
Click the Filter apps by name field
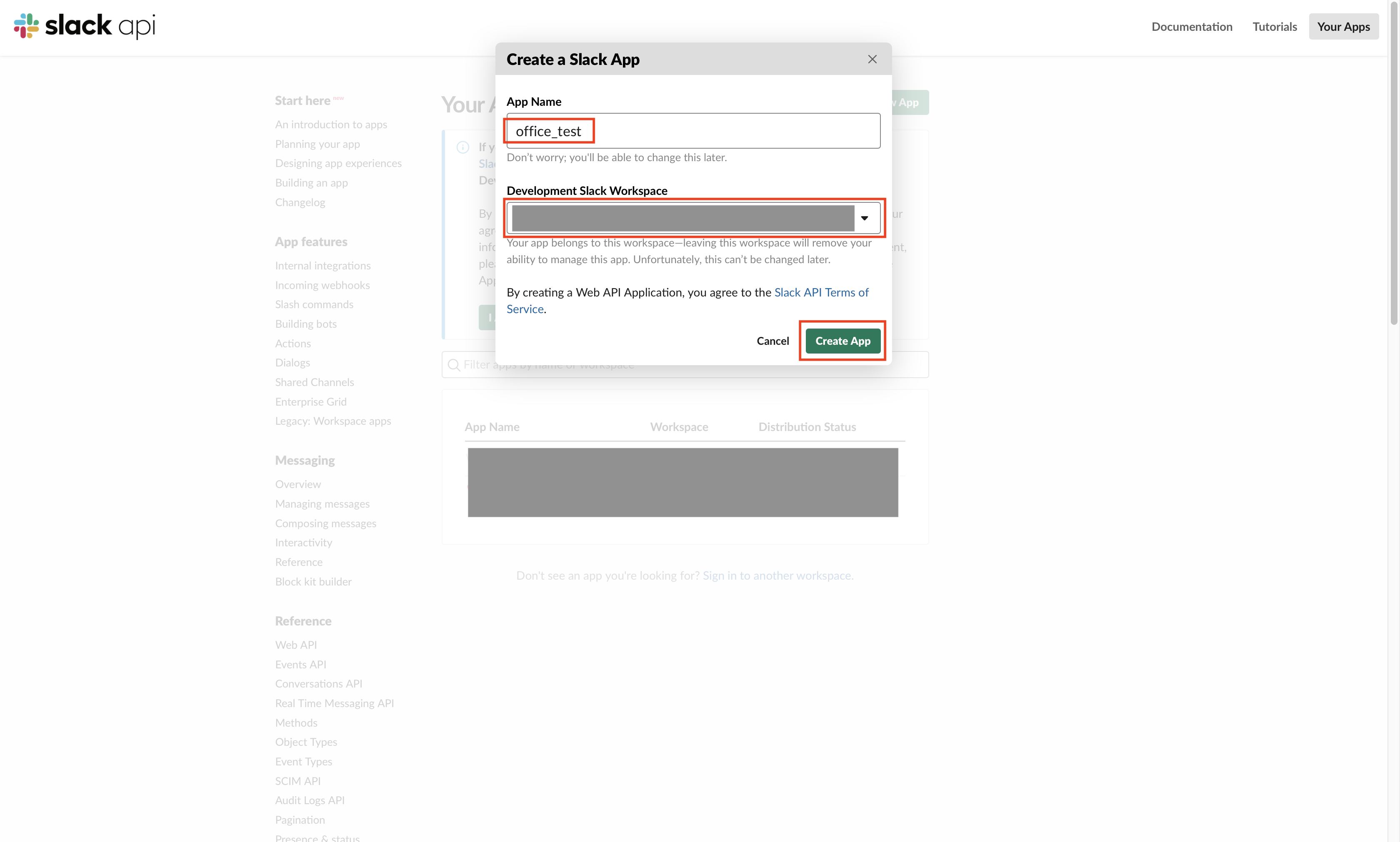[685, 364]
